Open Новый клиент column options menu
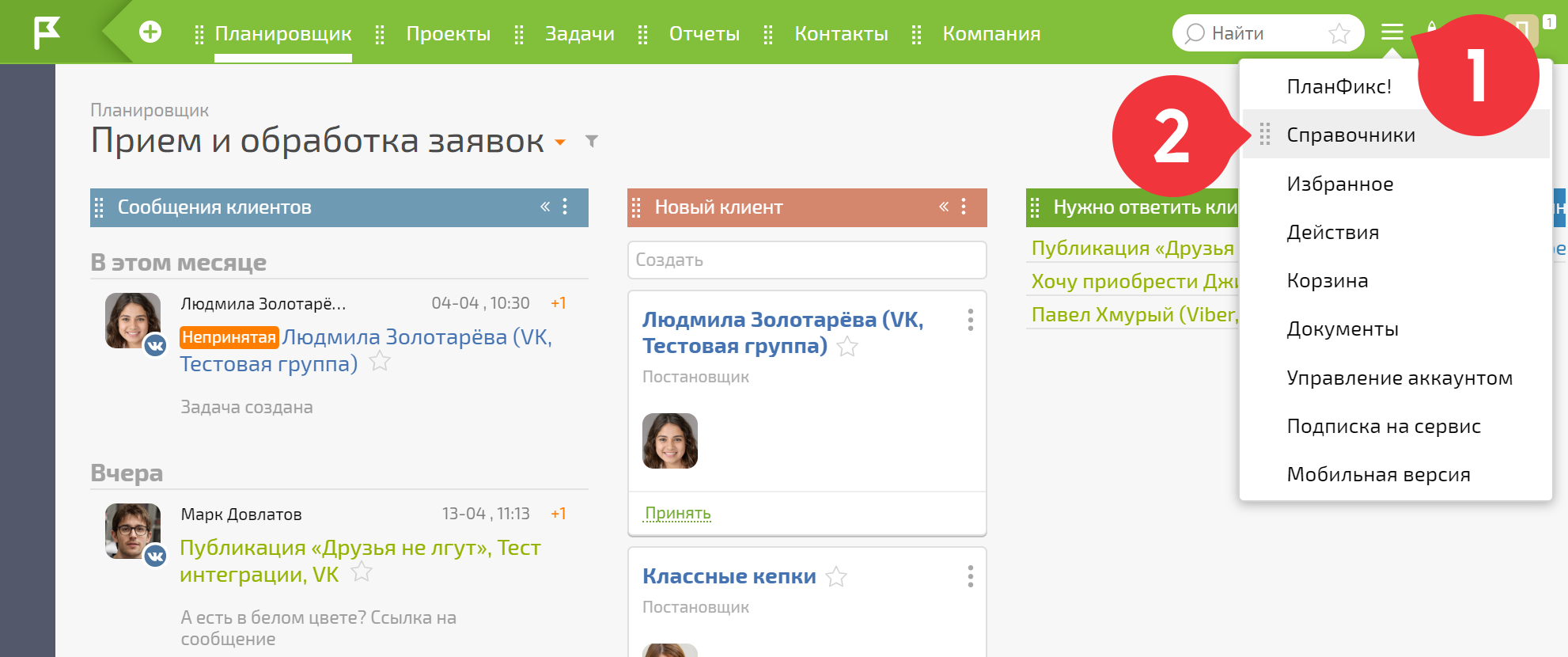1568x657 pixels. [x=964, y=207]
